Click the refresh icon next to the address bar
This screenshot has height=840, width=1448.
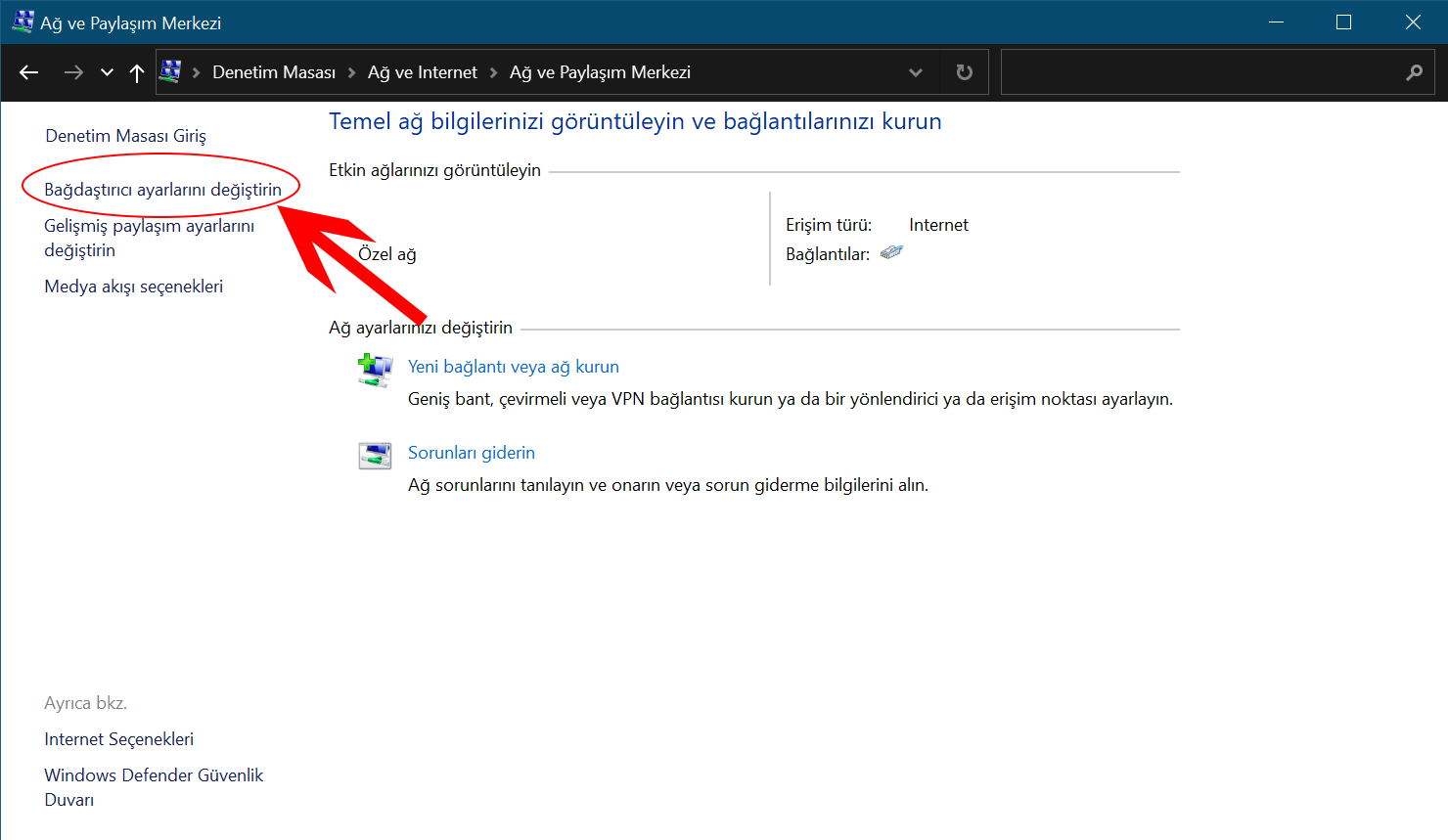[x=964, y=71]
